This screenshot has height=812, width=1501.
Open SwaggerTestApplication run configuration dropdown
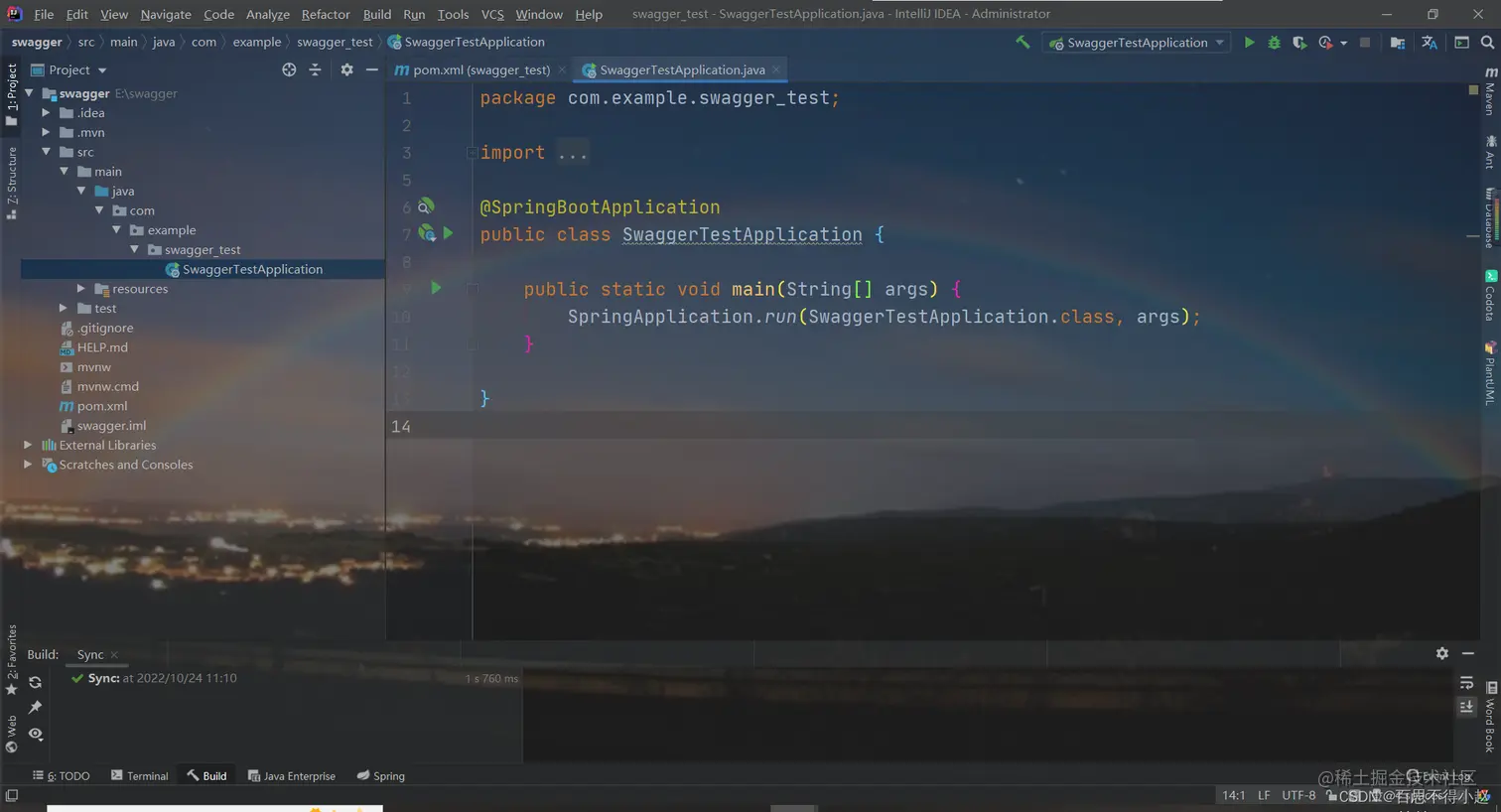pos(1137,43)
